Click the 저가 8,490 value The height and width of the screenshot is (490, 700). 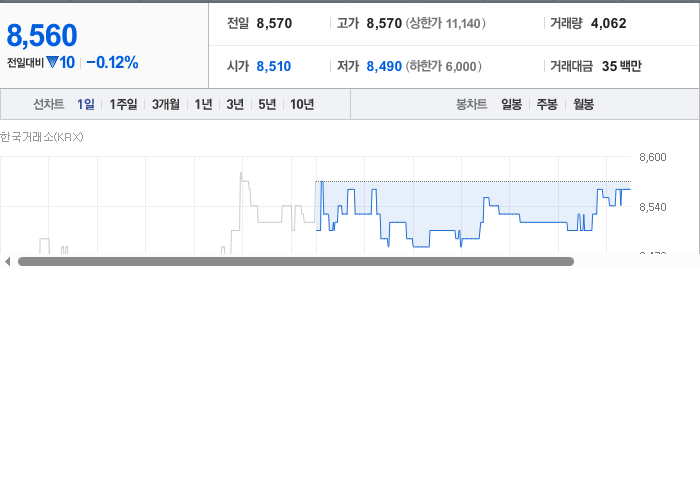pos(384,66)
